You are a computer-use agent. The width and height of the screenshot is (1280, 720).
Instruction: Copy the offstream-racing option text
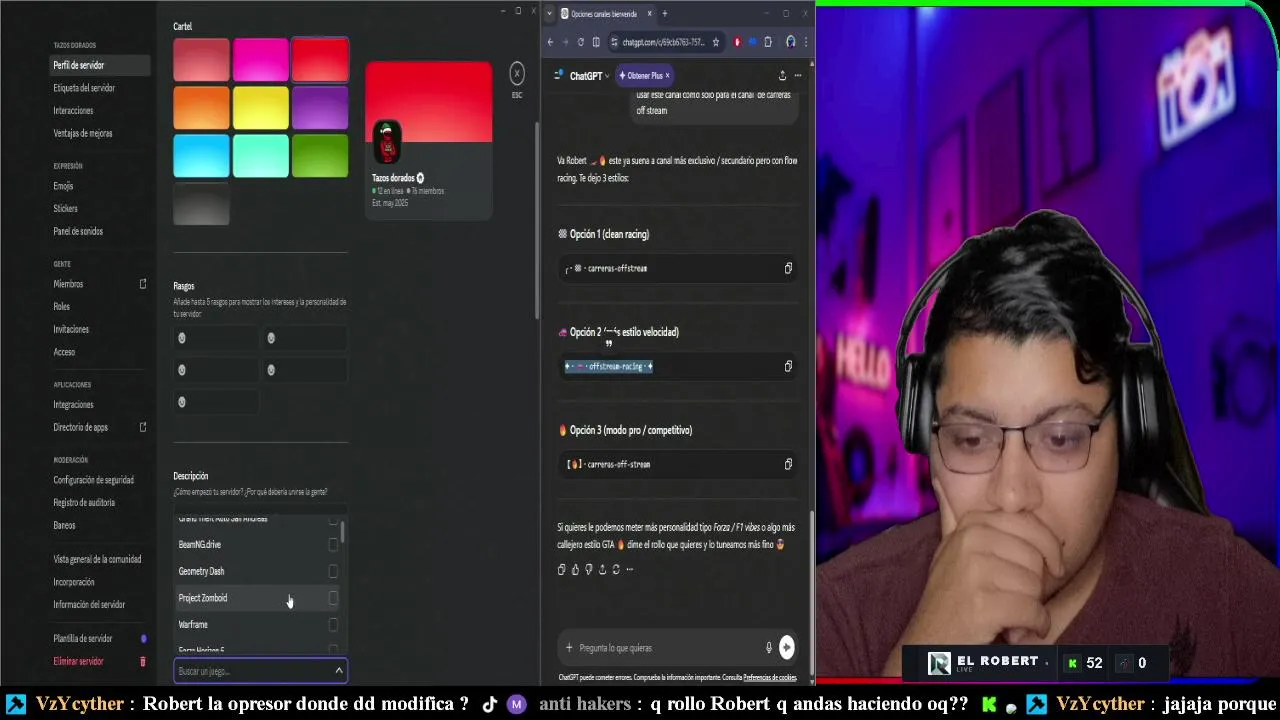pos(788,366)
